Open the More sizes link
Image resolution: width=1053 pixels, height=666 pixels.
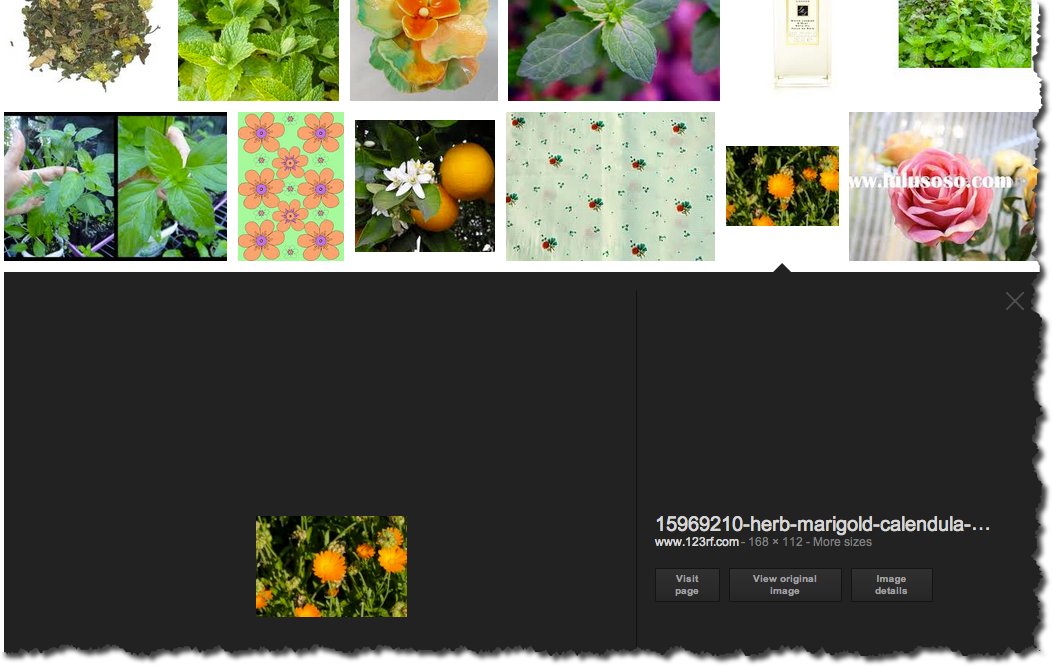coord(841,541)
